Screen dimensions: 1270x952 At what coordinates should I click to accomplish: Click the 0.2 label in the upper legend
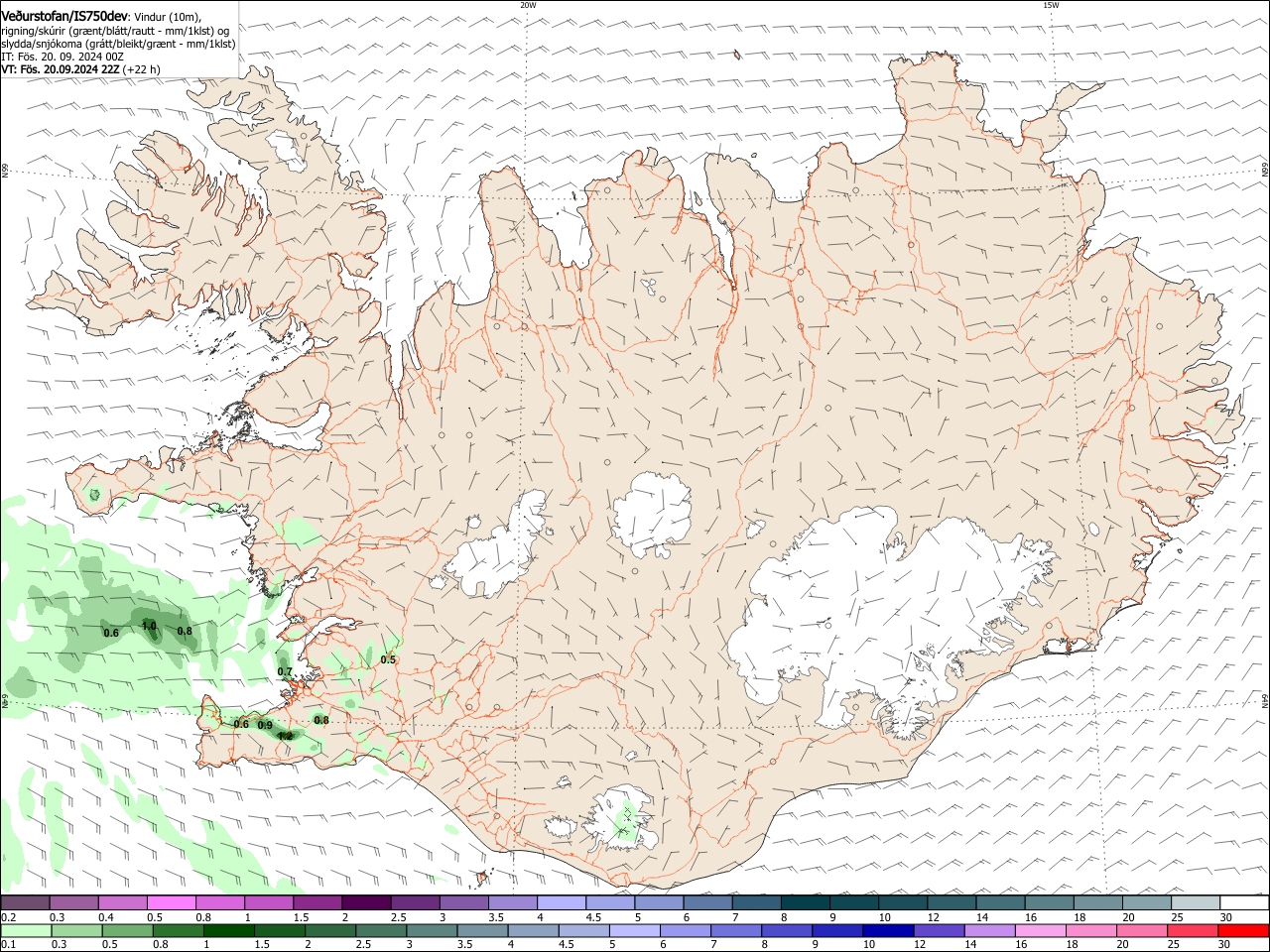[8, 917]
